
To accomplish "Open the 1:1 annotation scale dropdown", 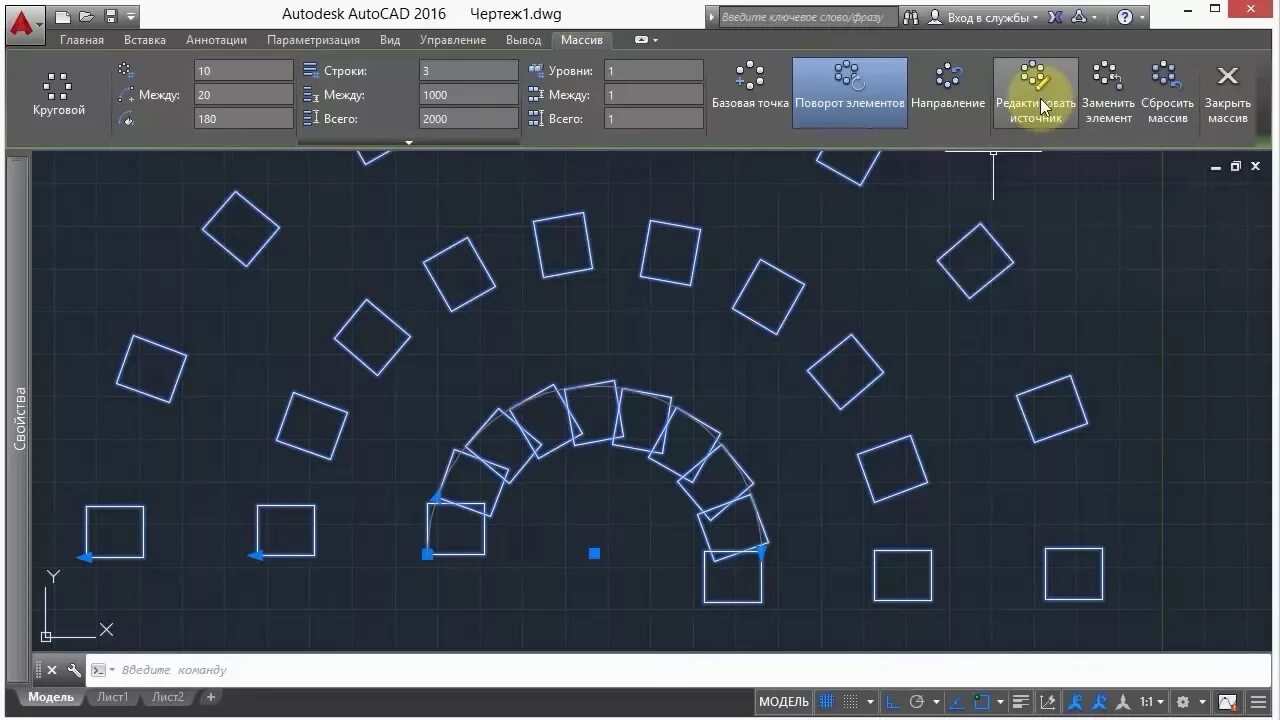I will pos(1151,702).
